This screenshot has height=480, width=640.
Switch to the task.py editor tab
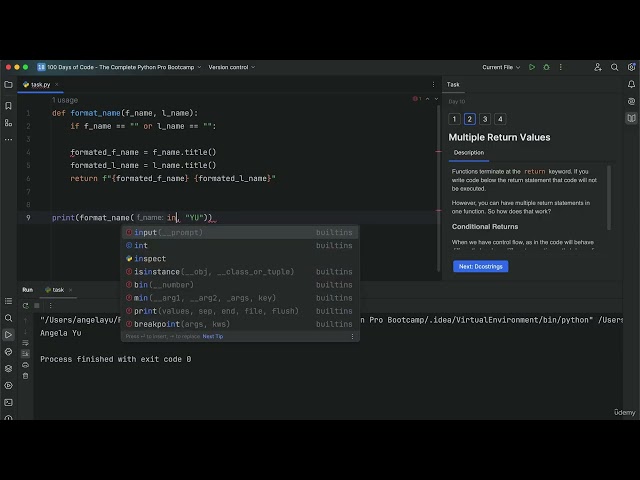40,84
